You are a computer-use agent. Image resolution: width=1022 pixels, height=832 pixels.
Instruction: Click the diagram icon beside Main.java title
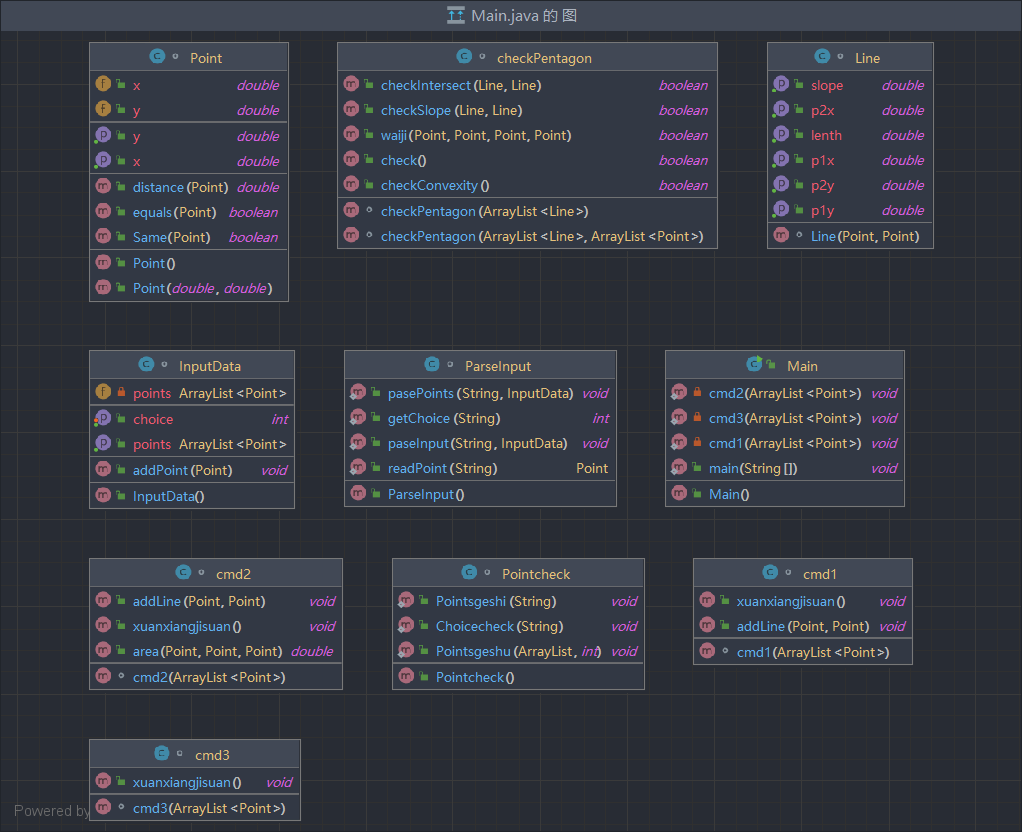(456, 15)
